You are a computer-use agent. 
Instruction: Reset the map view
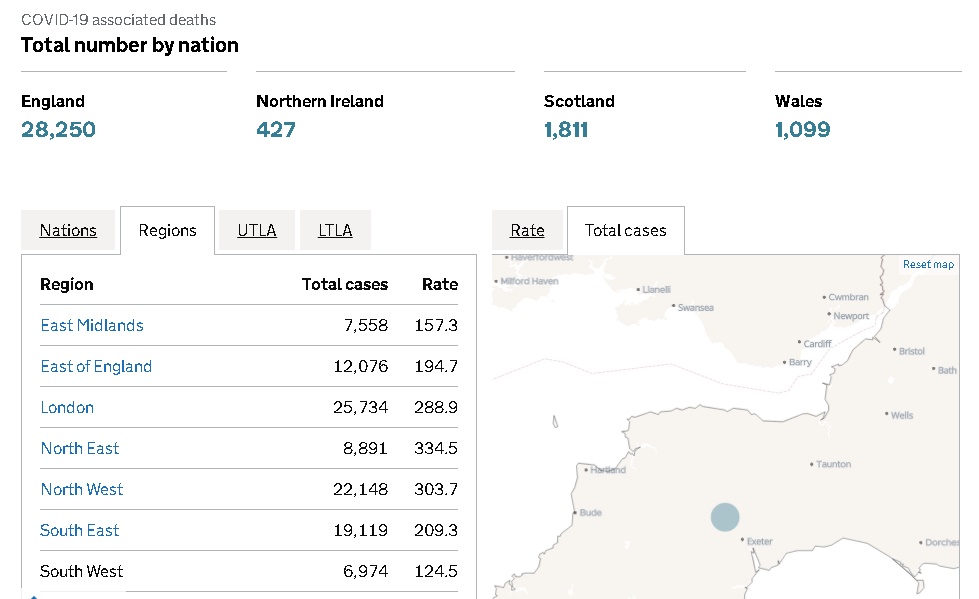coord(928,265)
